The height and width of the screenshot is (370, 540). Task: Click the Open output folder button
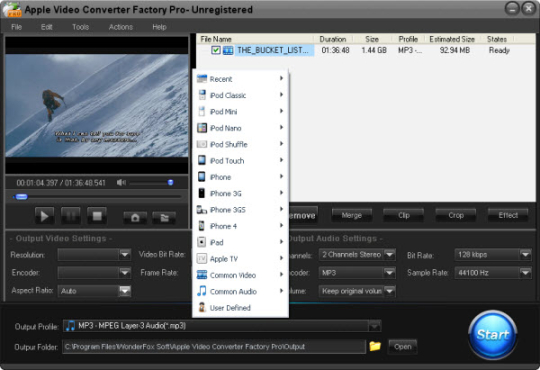coord(403,347)
